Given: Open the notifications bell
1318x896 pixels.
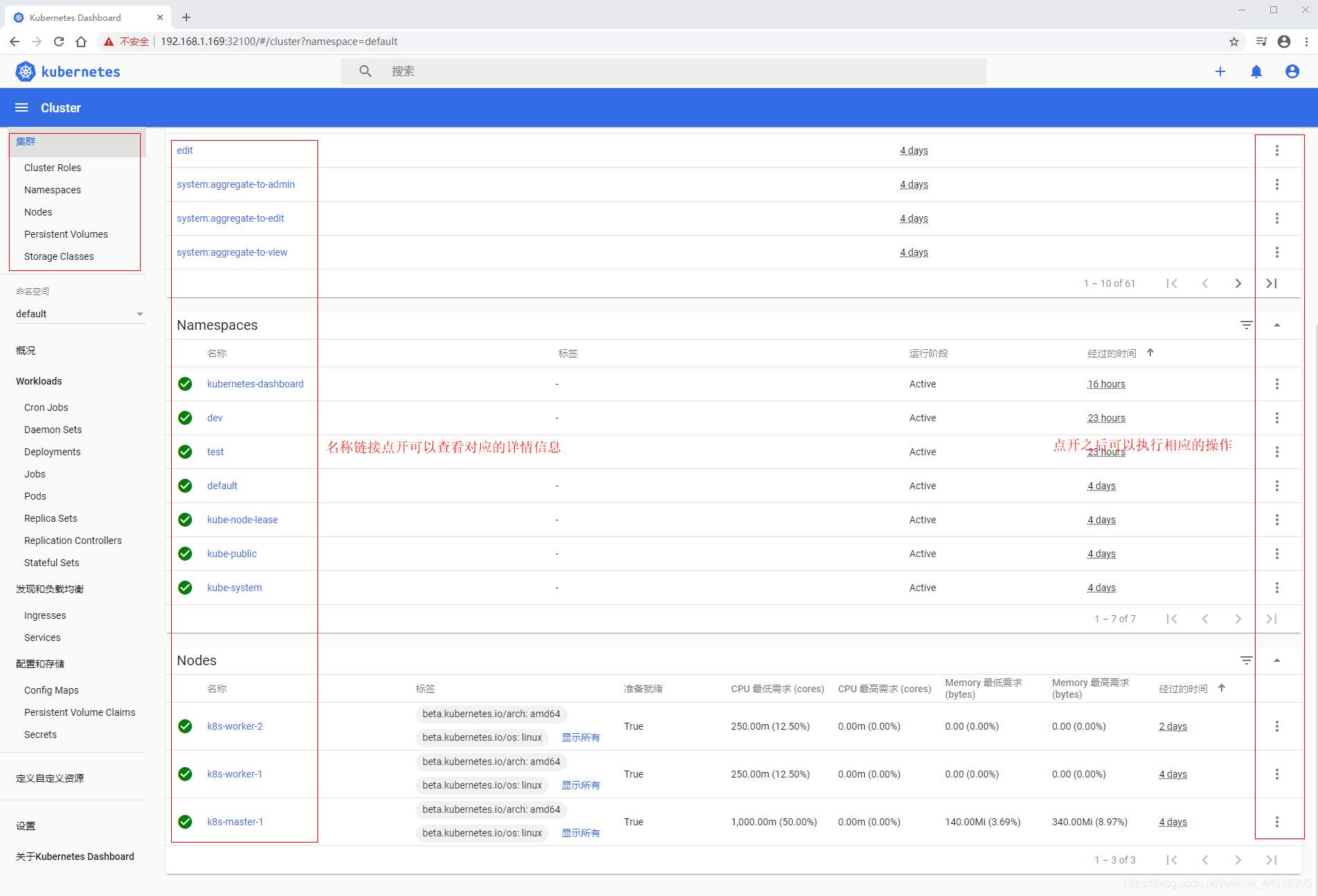Looking at the screenshot, I should click(1256, 71).
